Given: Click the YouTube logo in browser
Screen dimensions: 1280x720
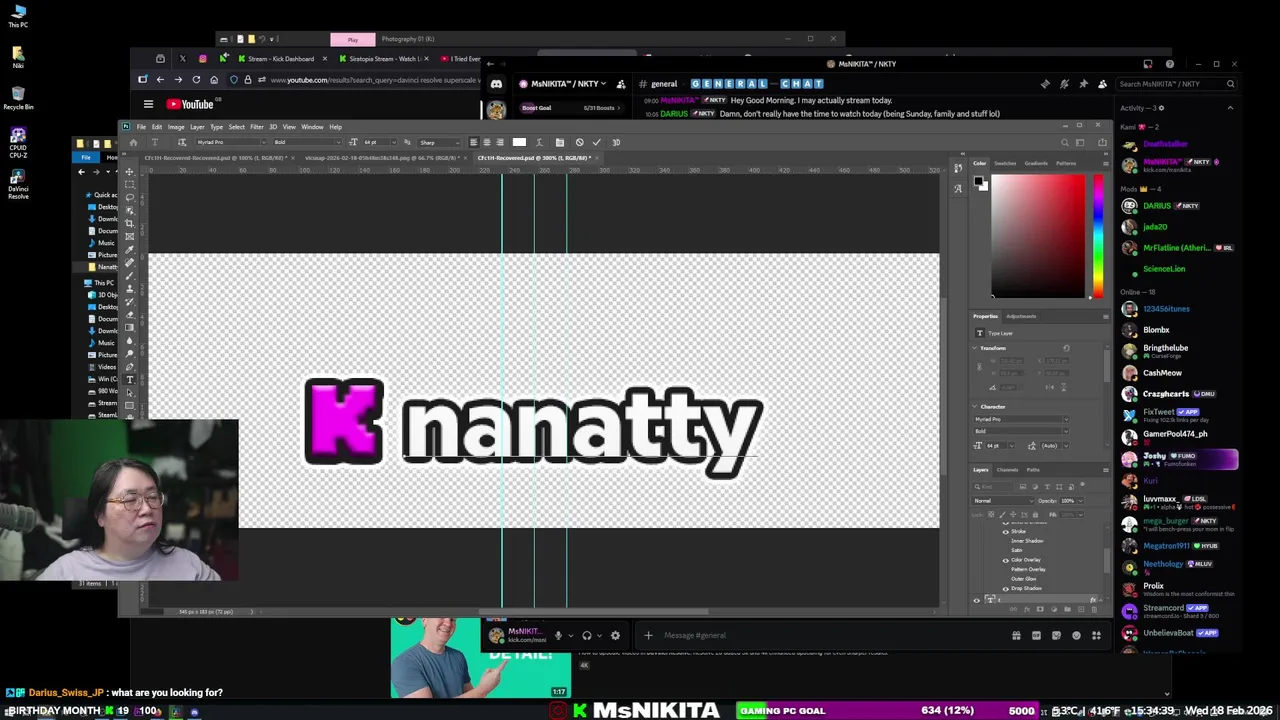Looking at the screenshot, I should coord(190,104).
